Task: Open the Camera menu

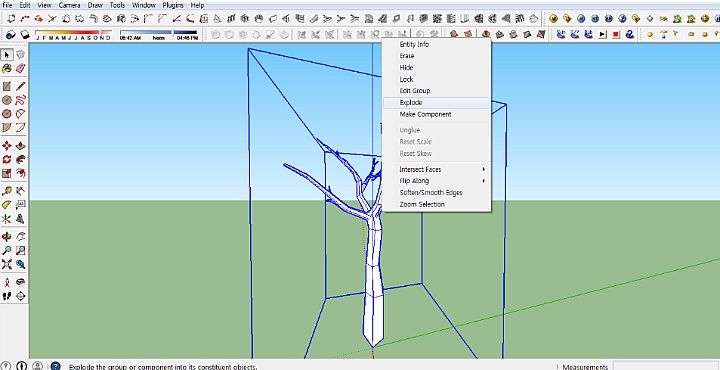Action: click(x=69, y=5)
